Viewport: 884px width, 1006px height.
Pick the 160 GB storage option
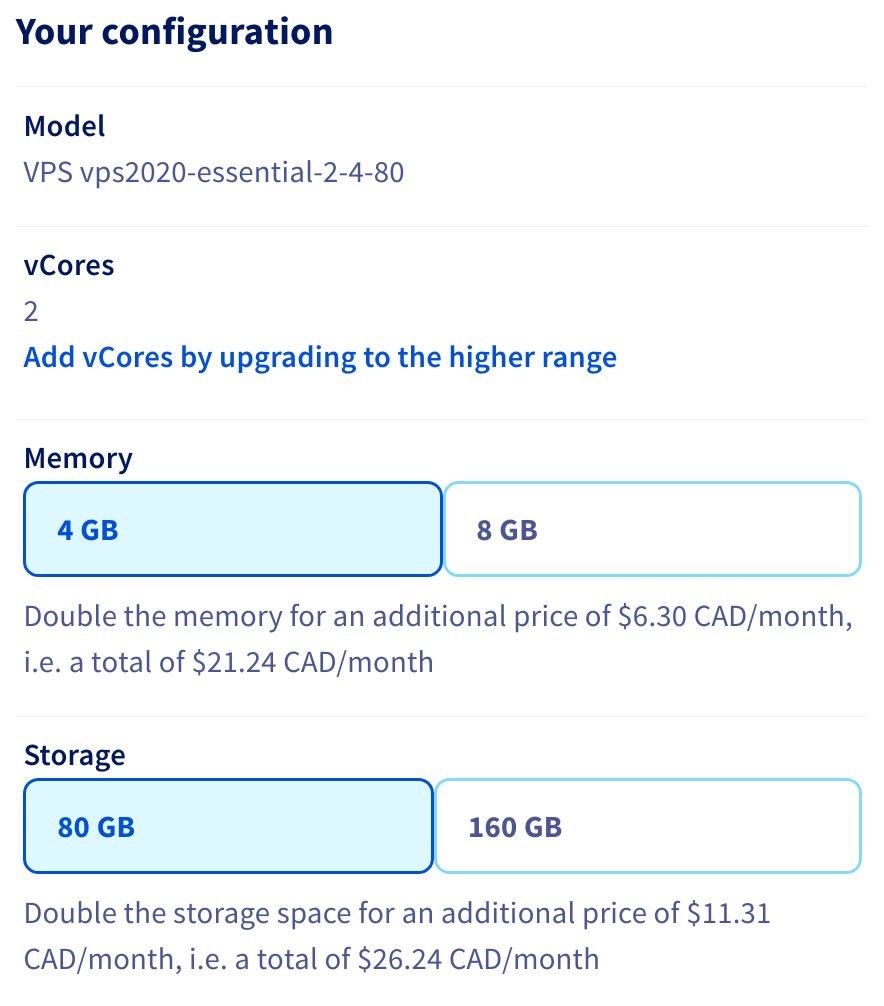pyautogui.click(x=648, y=827)
